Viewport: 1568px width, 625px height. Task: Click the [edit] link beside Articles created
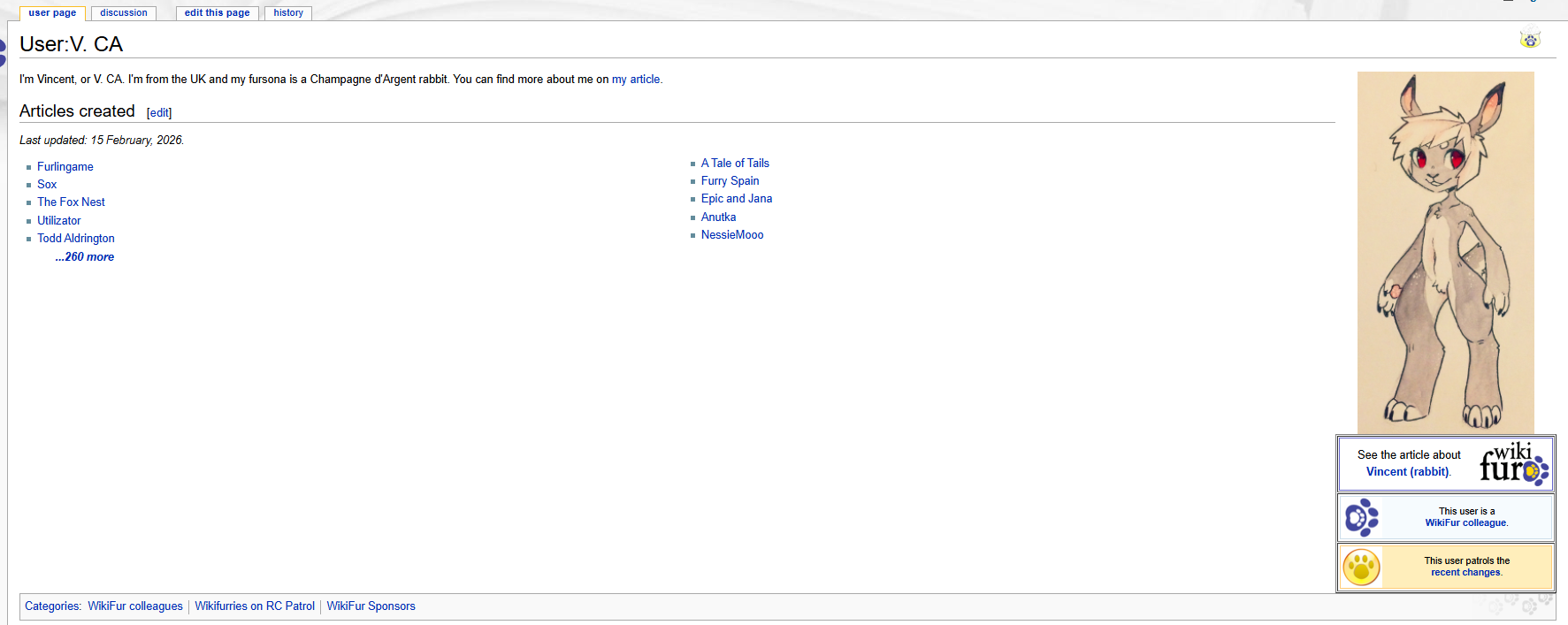click(x=159, y=113)
